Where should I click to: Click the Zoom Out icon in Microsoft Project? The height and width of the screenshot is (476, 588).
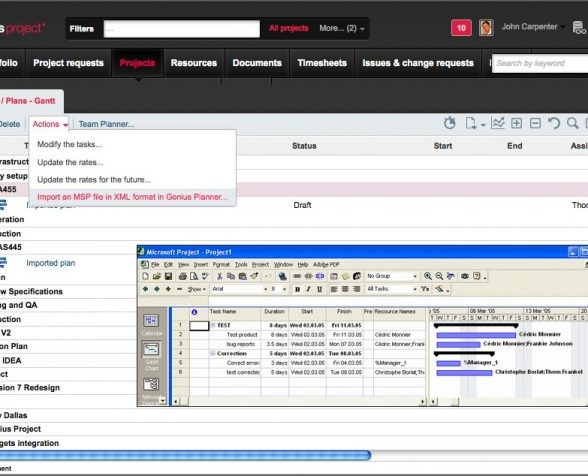(439, 276)
